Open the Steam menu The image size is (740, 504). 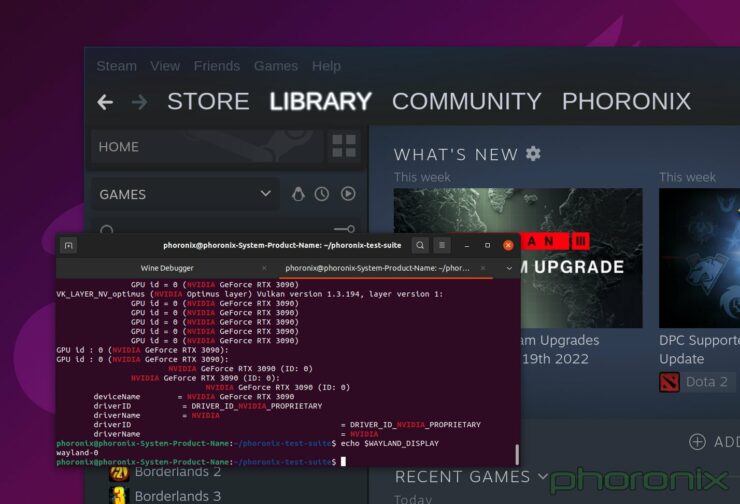point(117,66)
